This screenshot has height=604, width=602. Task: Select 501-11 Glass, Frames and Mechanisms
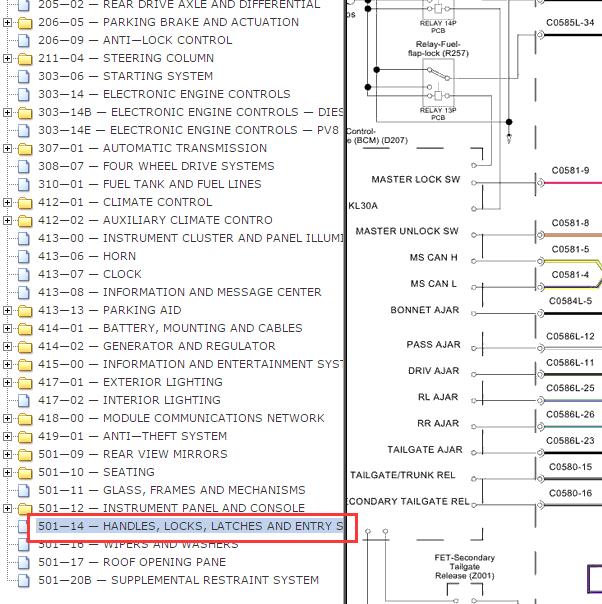[171, 490]
